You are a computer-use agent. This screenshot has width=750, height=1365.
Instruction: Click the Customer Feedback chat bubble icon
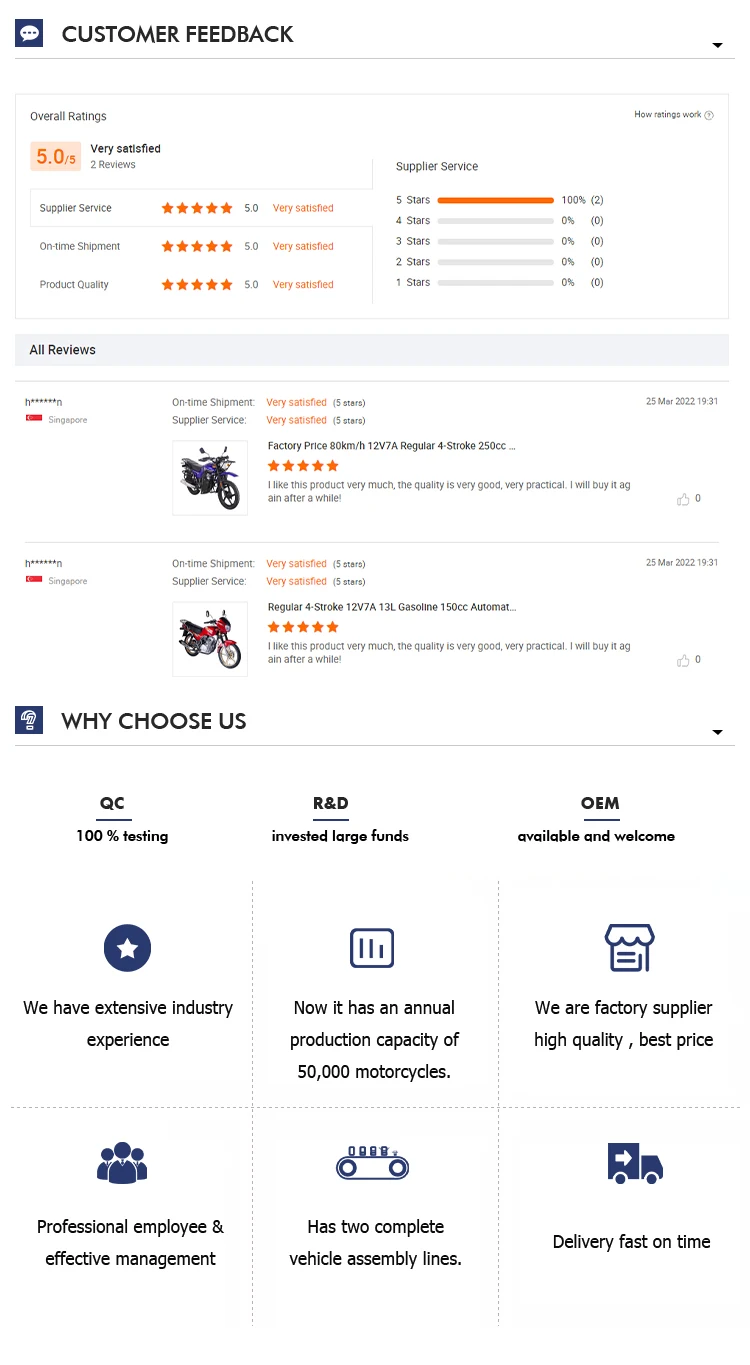(29, 33)
